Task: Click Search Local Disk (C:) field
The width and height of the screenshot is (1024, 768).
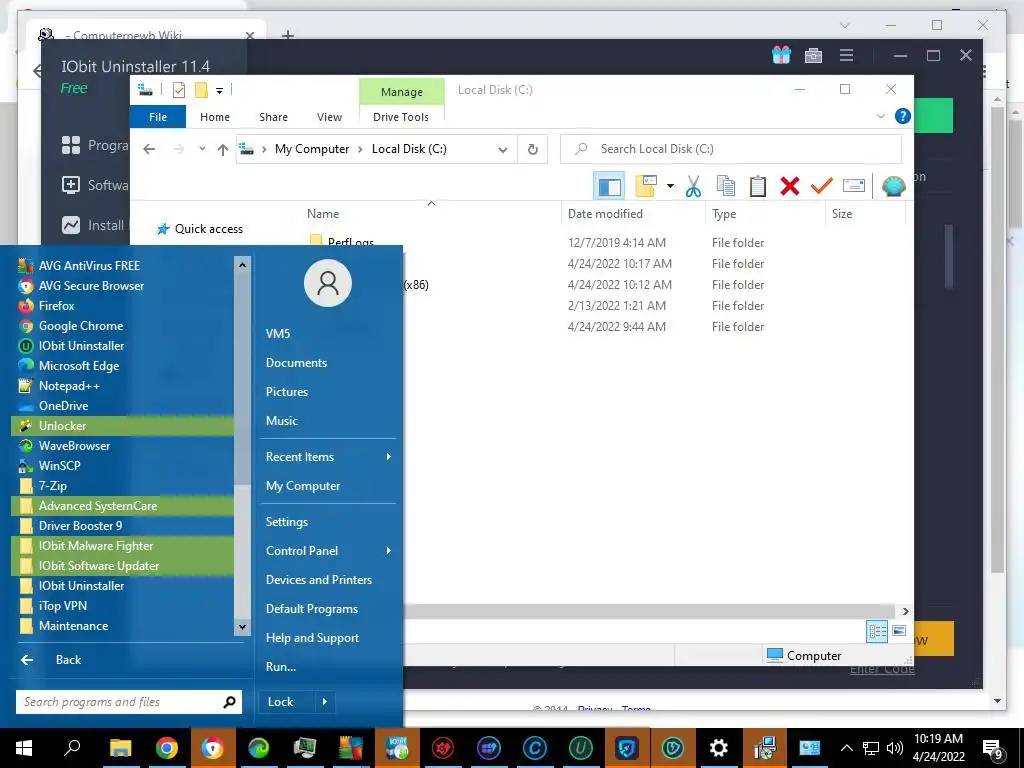Action: pyautogui.click(x=731, y=149)
